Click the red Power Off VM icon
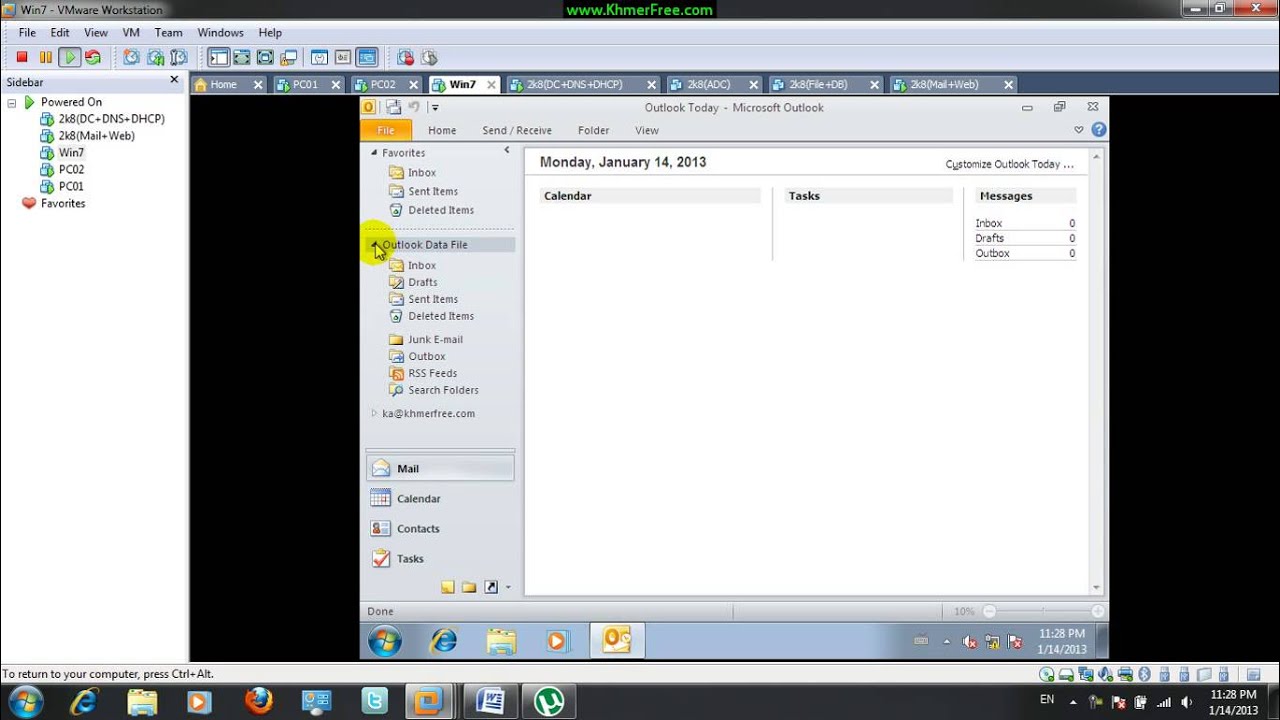 point(22,57)
